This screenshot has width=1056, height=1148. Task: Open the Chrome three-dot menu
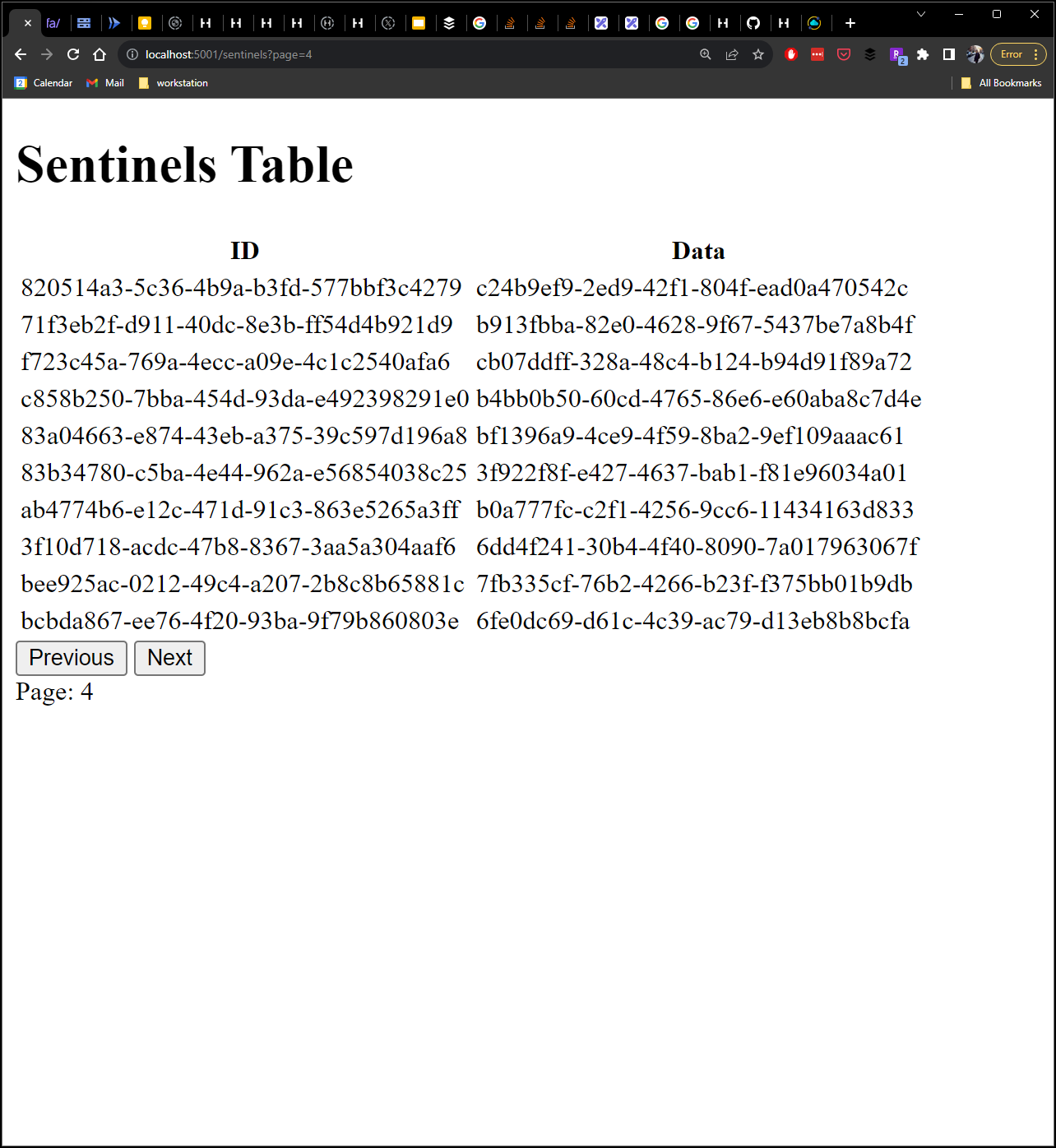pos(1038,54)
